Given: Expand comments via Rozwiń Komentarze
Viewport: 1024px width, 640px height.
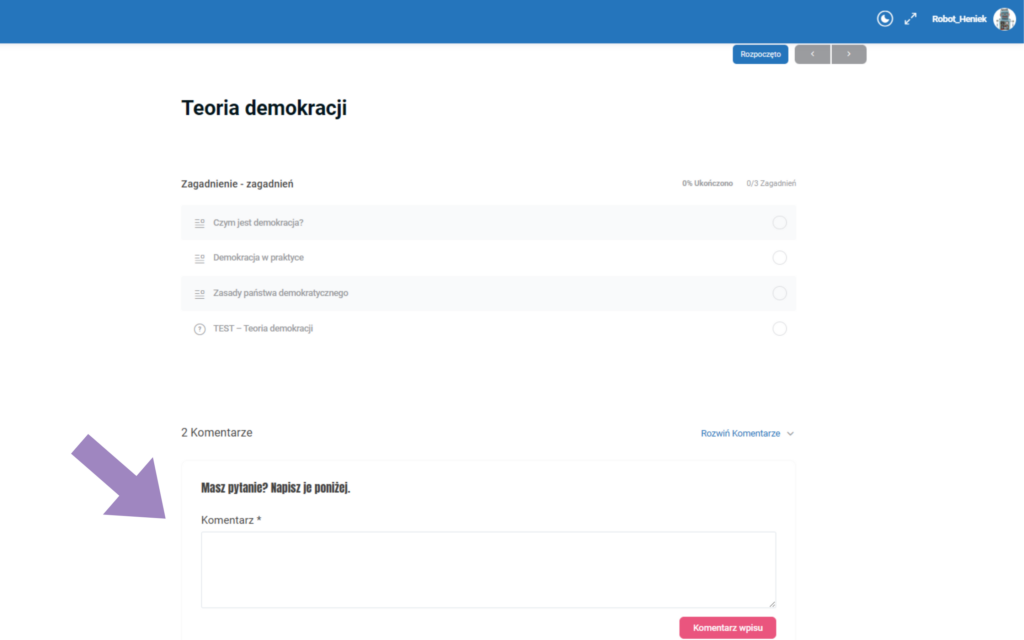Looking at the screenshot, I should [740, 433].
